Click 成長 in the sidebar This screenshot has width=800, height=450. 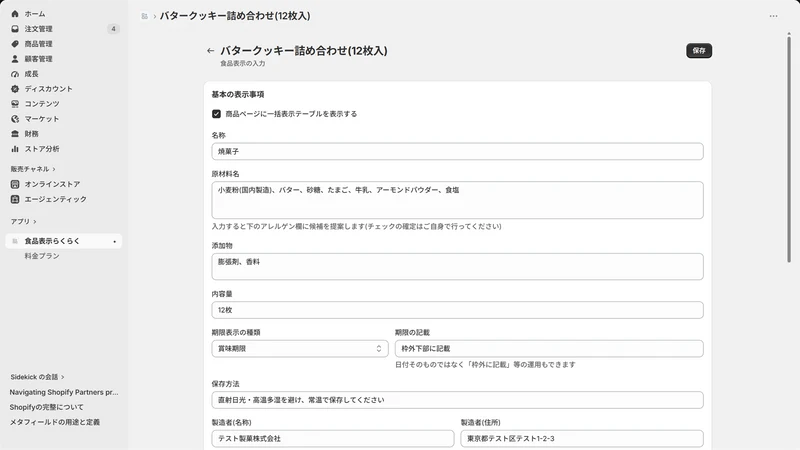(x=32, y=74)
